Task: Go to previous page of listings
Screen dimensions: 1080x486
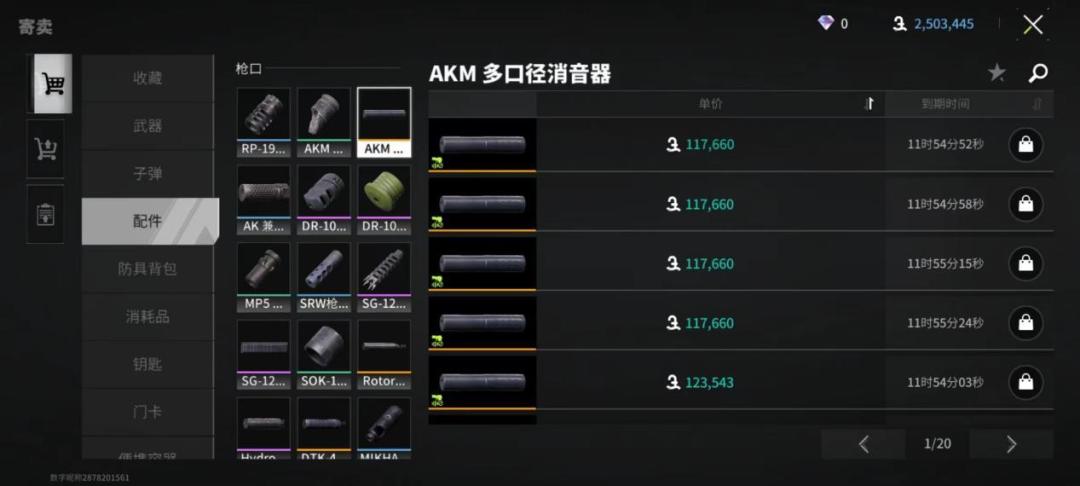Action: [864, 444]
